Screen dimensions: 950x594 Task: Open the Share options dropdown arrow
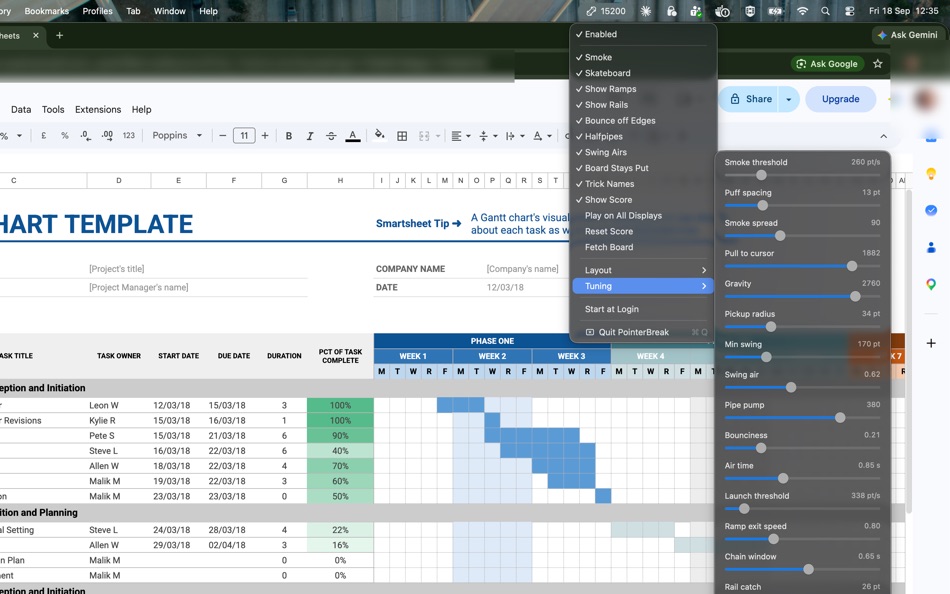788,99
